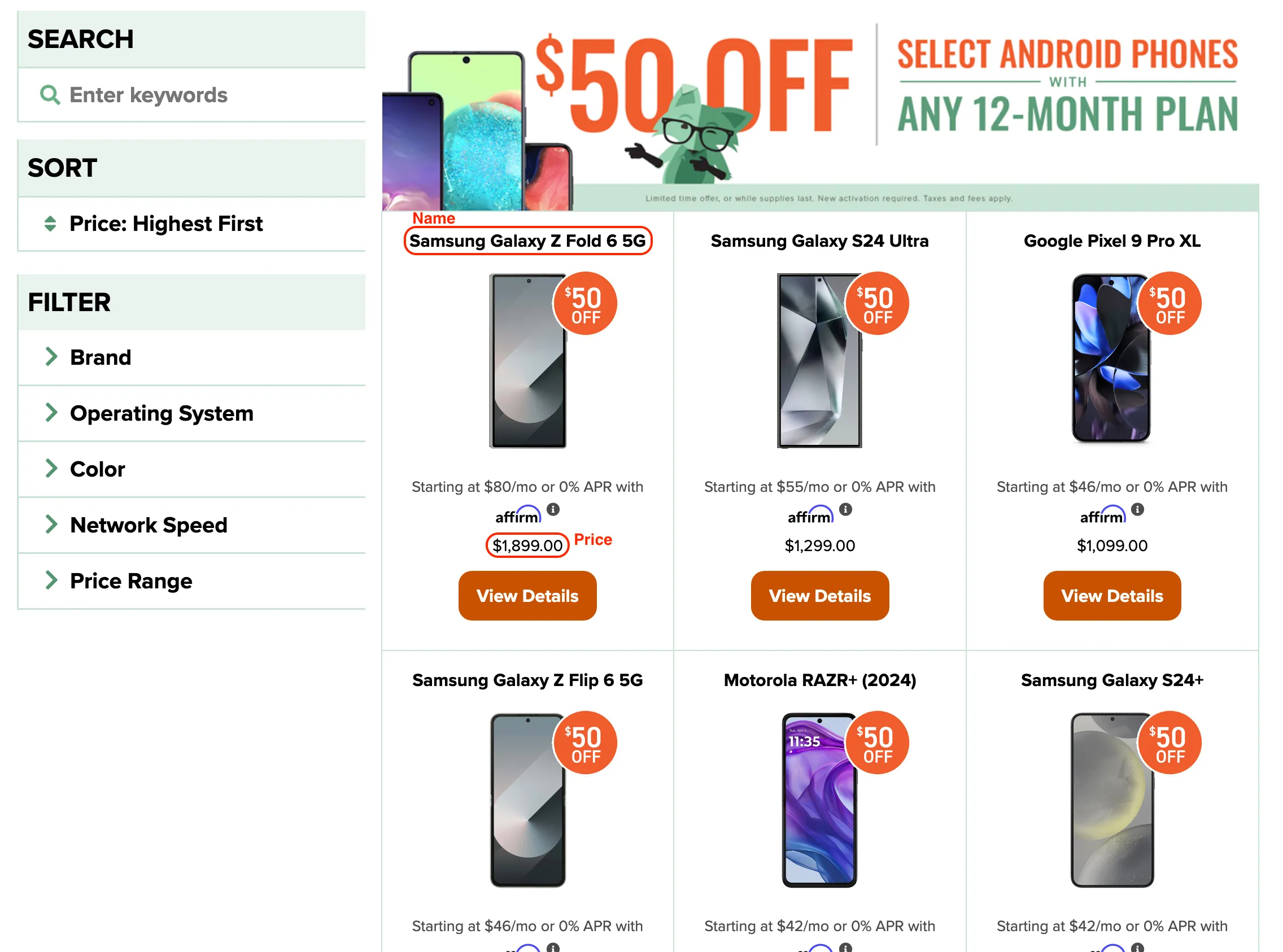Expand the Color filter
This screenshot has height=952, width=1283.
pos(97,469)
